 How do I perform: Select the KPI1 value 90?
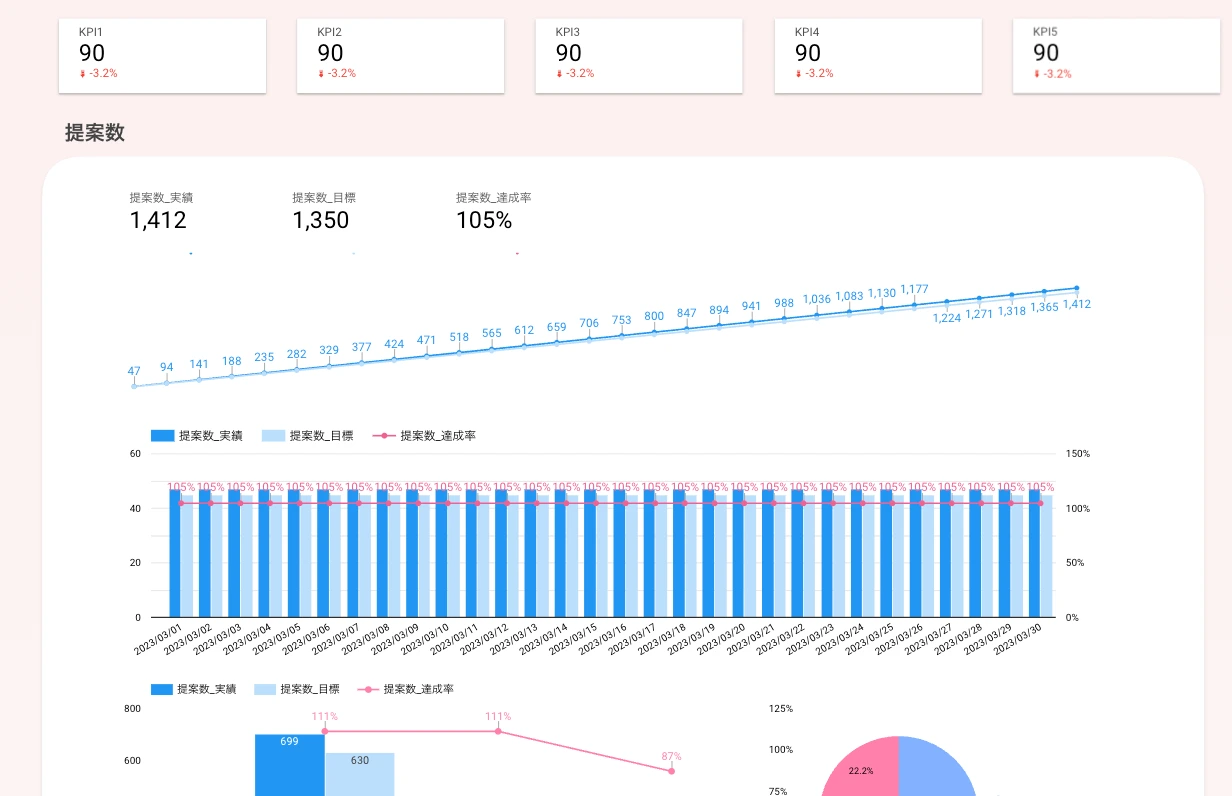tap(92, 53)
